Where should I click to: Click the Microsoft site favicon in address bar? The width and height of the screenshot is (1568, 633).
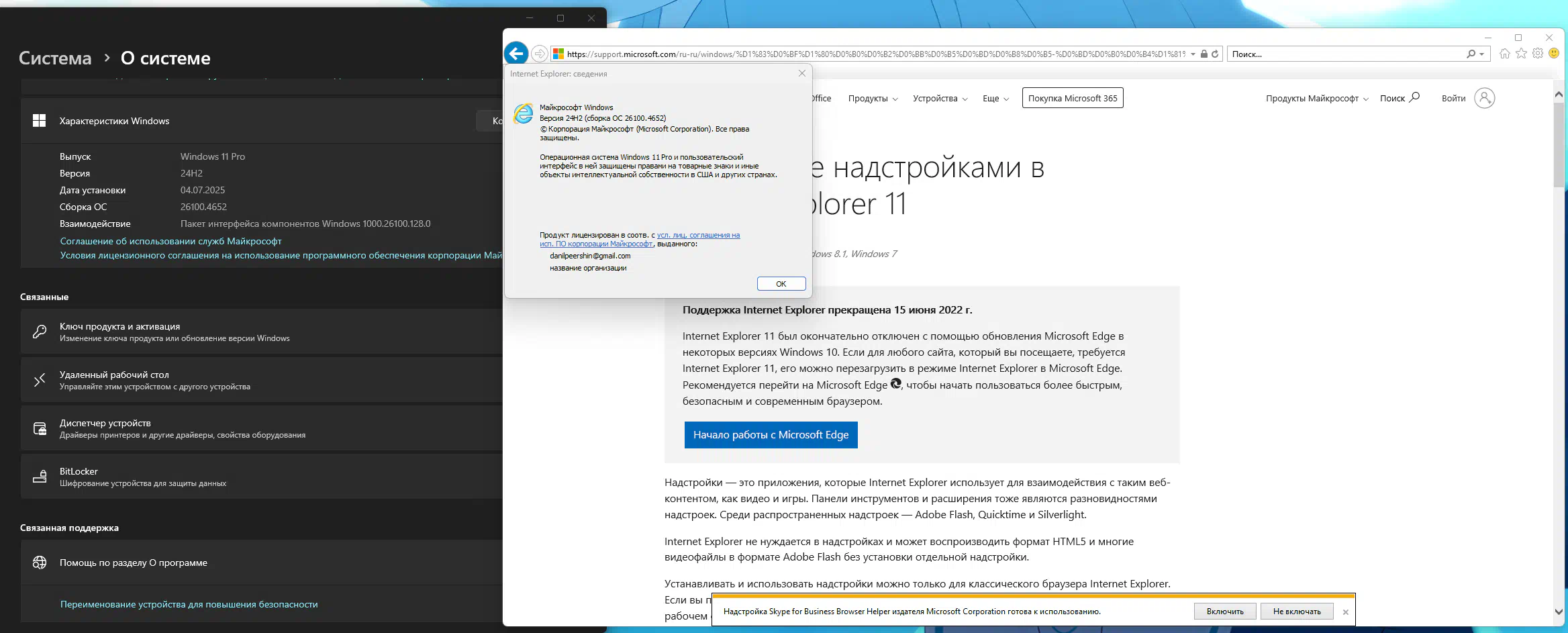click(x=558, y=54)
